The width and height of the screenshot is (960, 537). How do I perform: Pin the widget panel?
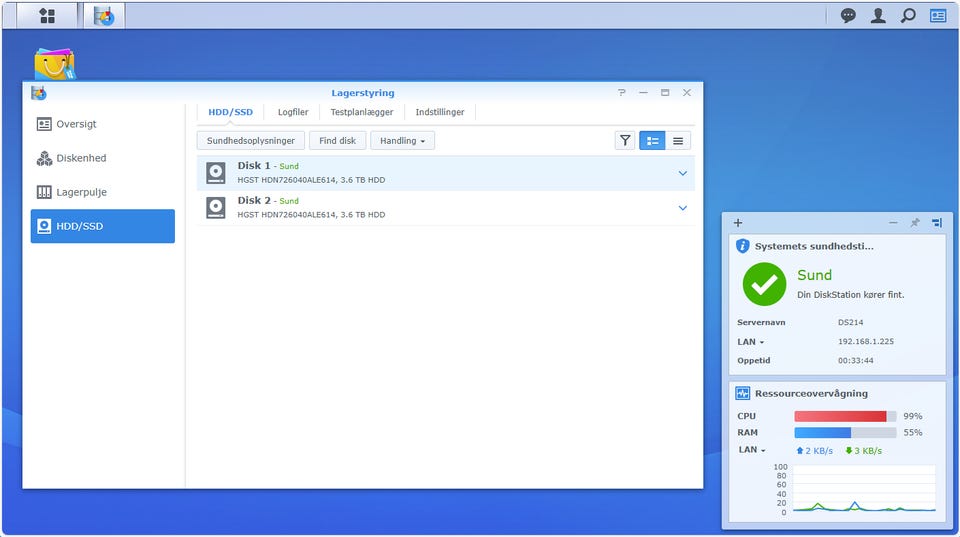[x=915, y=223]
